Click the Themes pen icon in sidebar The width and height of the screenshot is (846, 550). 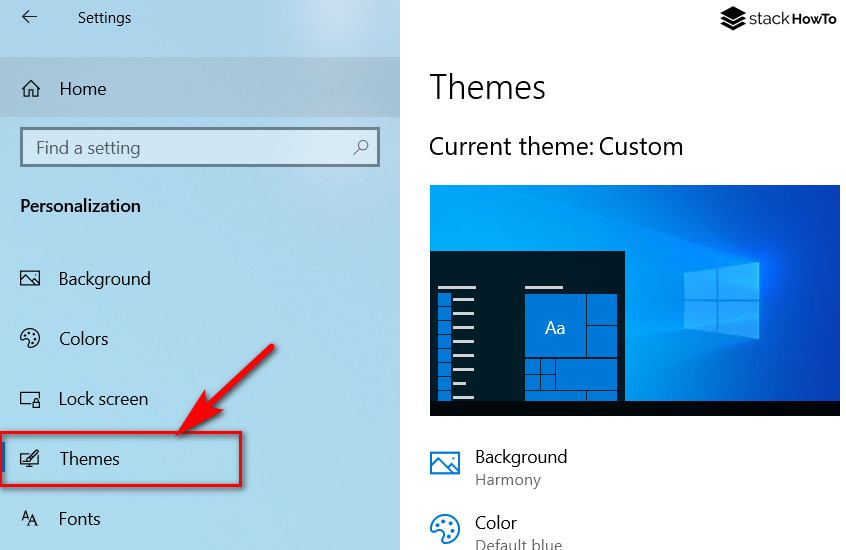coord(30,459)
